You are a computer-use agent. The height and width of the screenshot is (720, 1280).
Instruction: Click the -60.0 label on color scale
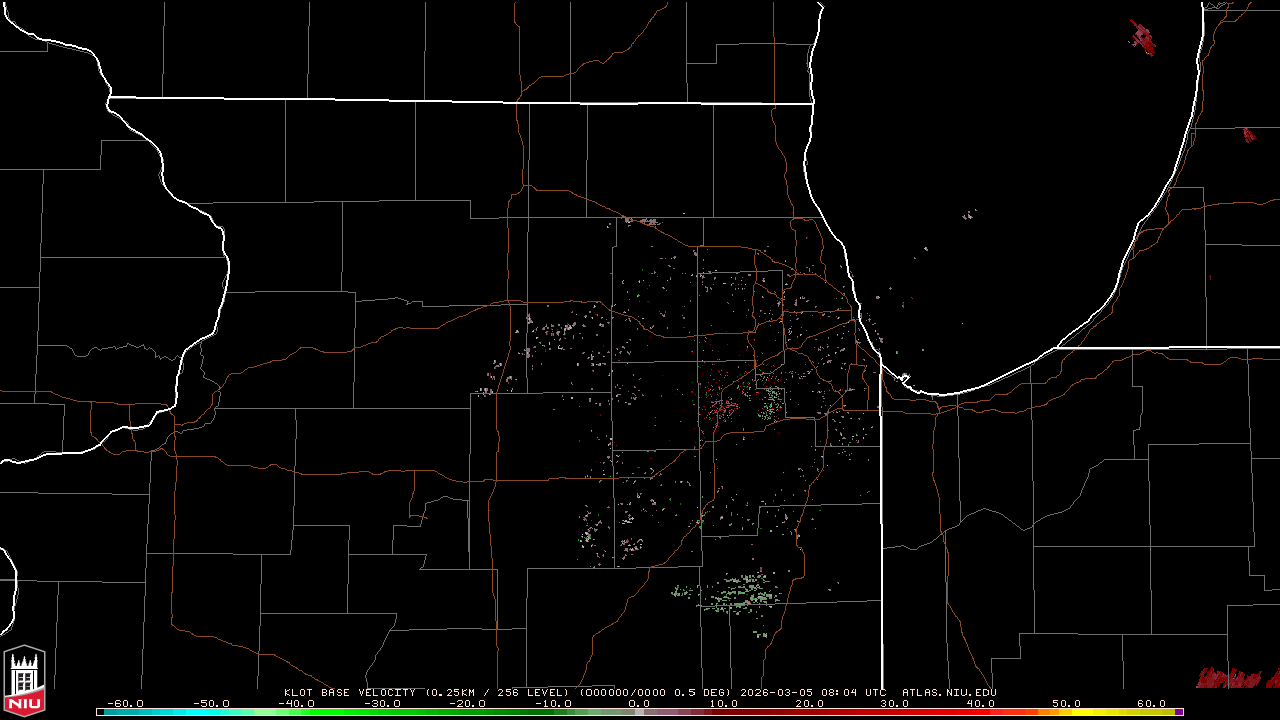pyautogui.click(x=125, y=704)
